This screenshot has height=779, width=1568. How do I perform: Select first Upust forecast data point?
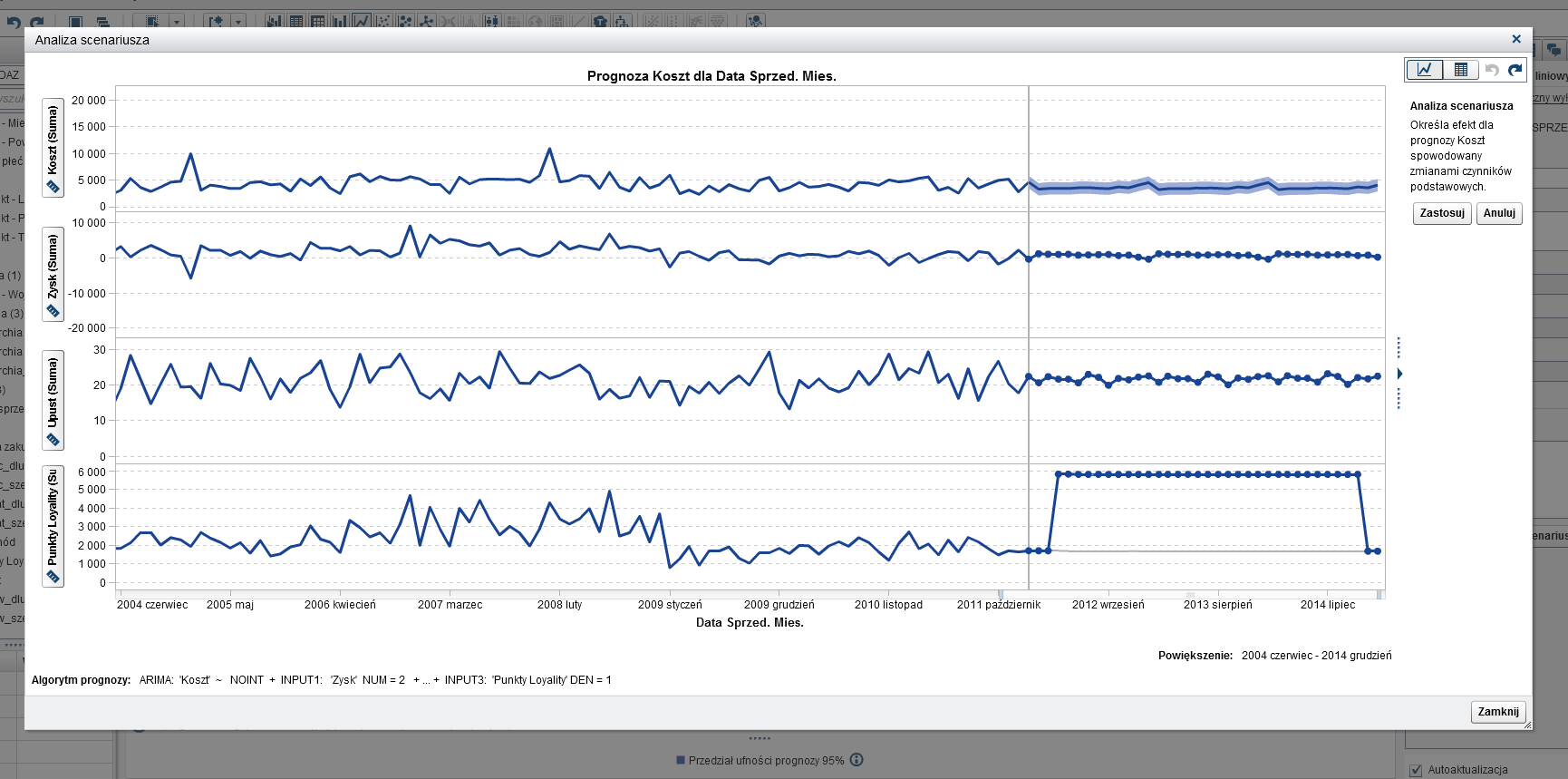click(1029, 376)
